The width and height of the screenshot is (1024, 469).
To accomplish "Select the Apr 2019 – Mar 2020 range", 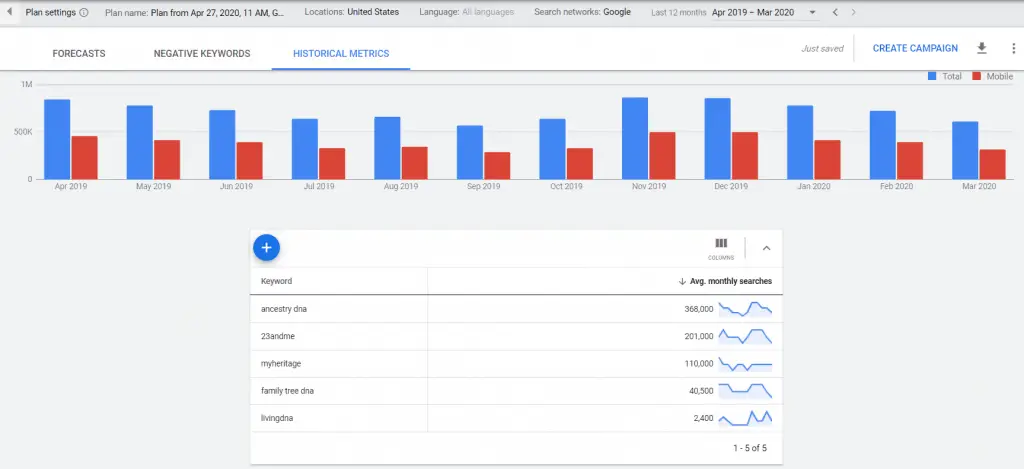I will pyautogui.click(x=754, y=12).
